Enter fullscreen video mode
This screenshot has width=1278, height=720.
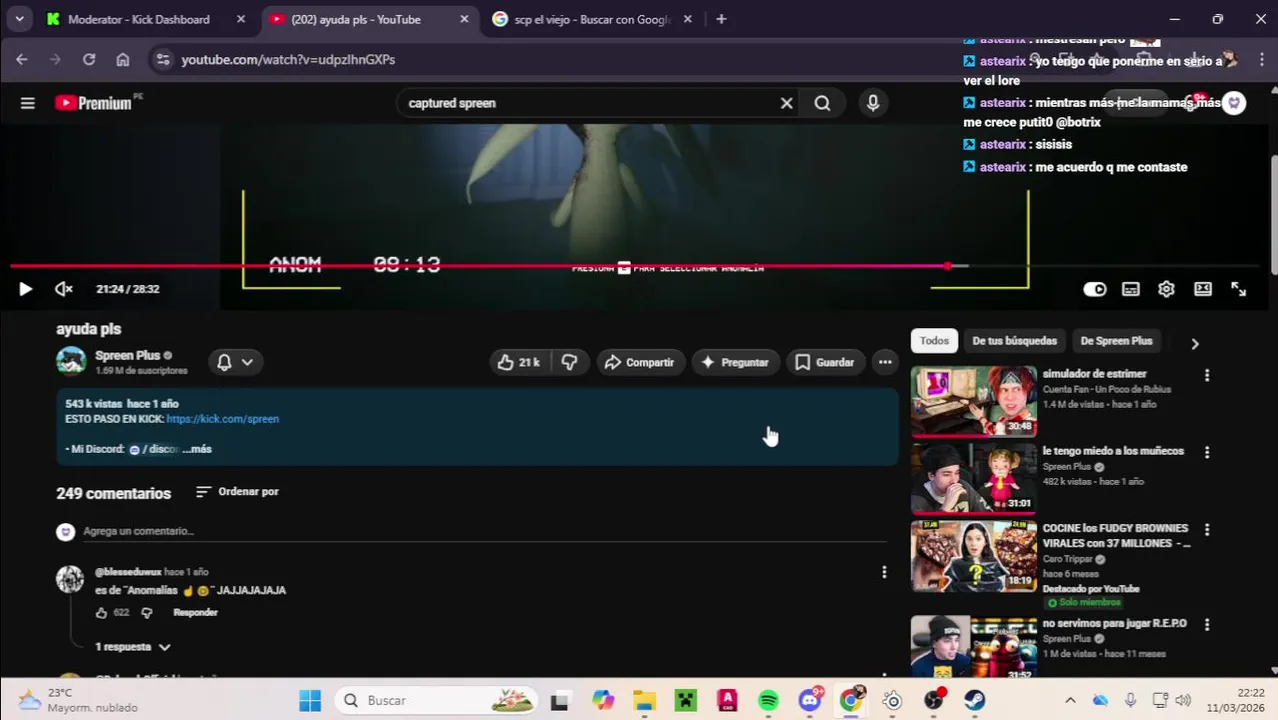[x=1238, y=289]
